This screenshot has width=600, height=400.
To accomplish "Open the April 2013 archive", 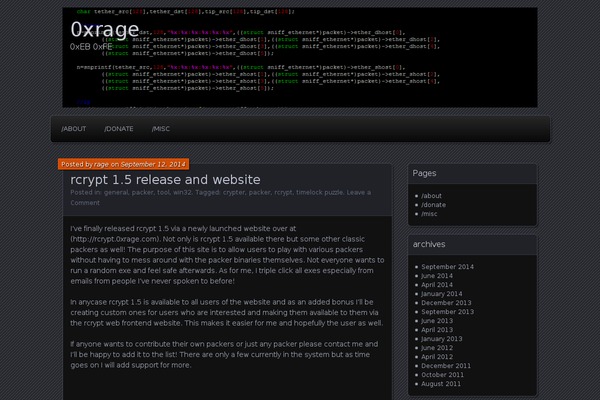I will tap(437, 330).
